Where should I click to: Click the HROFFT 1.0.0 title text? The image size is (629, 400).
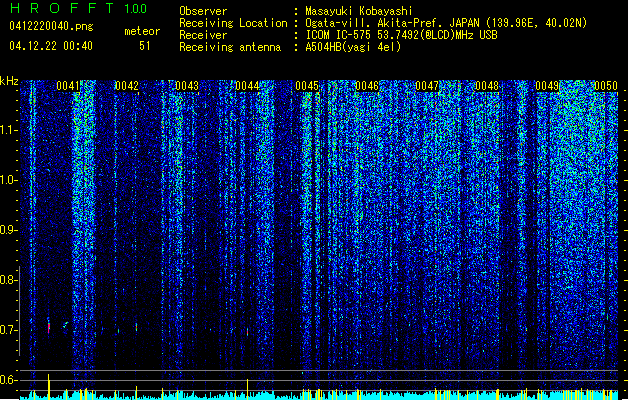(x=79, y=8)
